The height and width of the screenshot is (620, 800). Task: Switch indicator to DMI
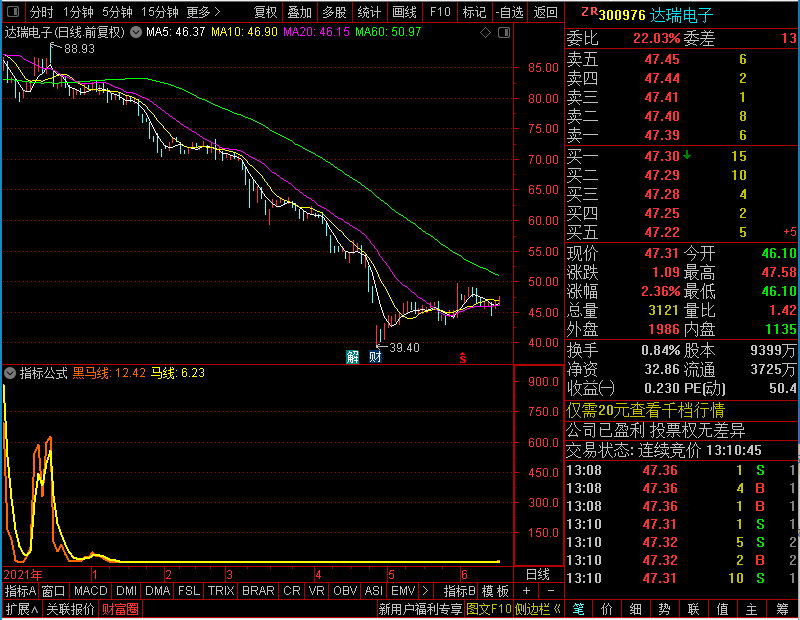(126, 591)
